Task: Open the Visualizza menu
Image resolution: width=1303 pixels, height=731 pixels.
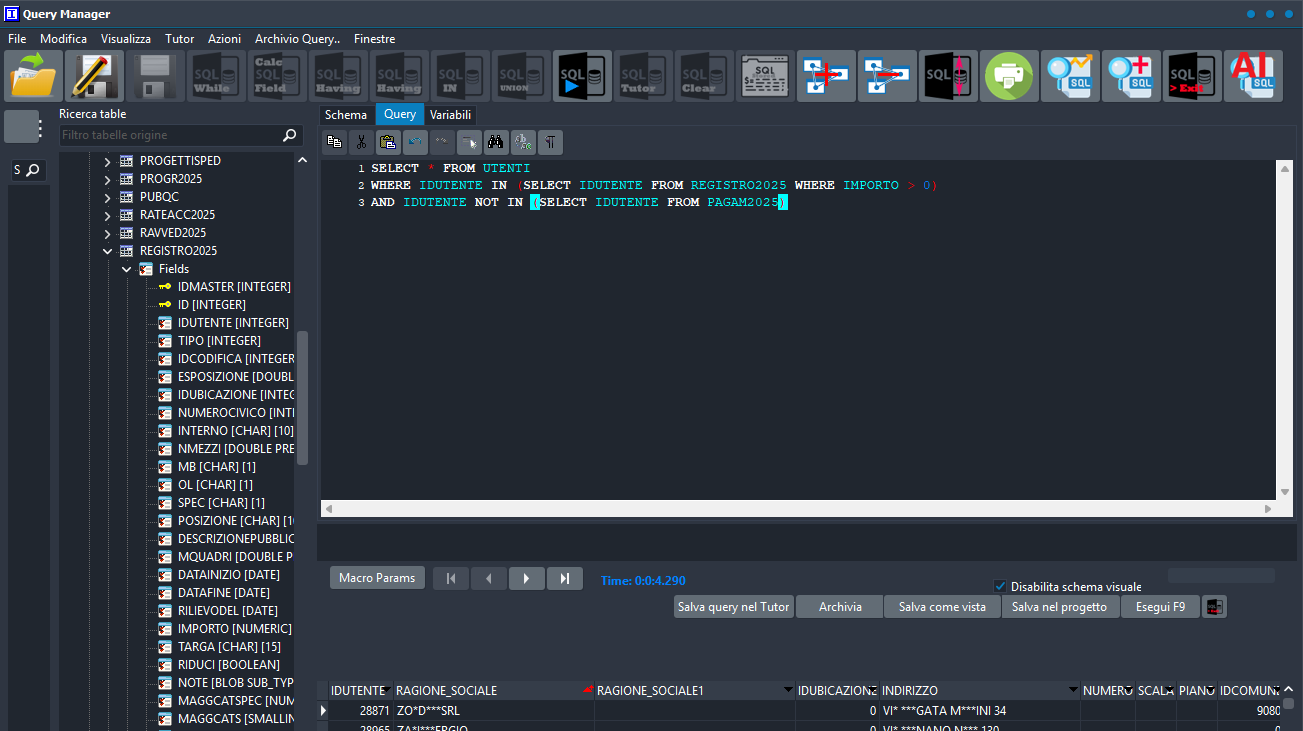Action: [126, 39]
